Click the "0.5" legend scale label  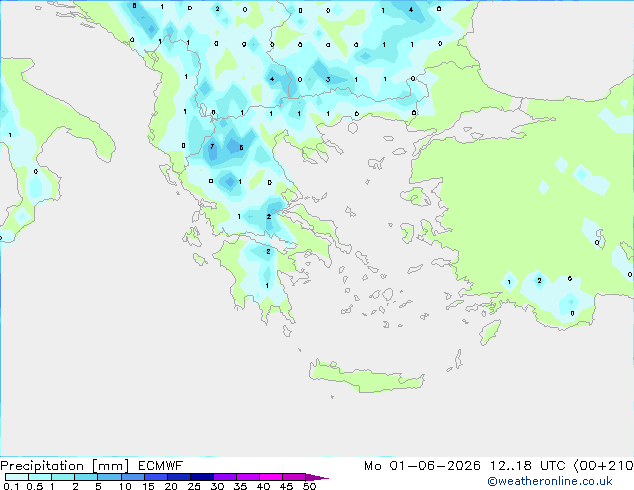[34, 486]
